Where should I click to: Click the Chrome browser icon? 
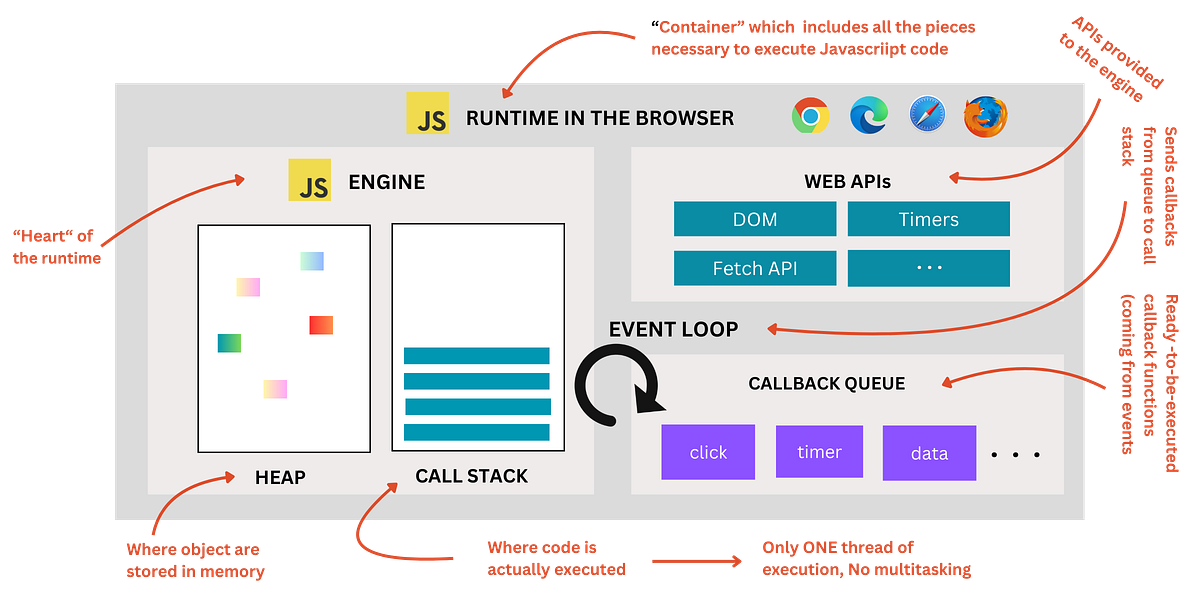pyautogui.click(x=811, y=114)
